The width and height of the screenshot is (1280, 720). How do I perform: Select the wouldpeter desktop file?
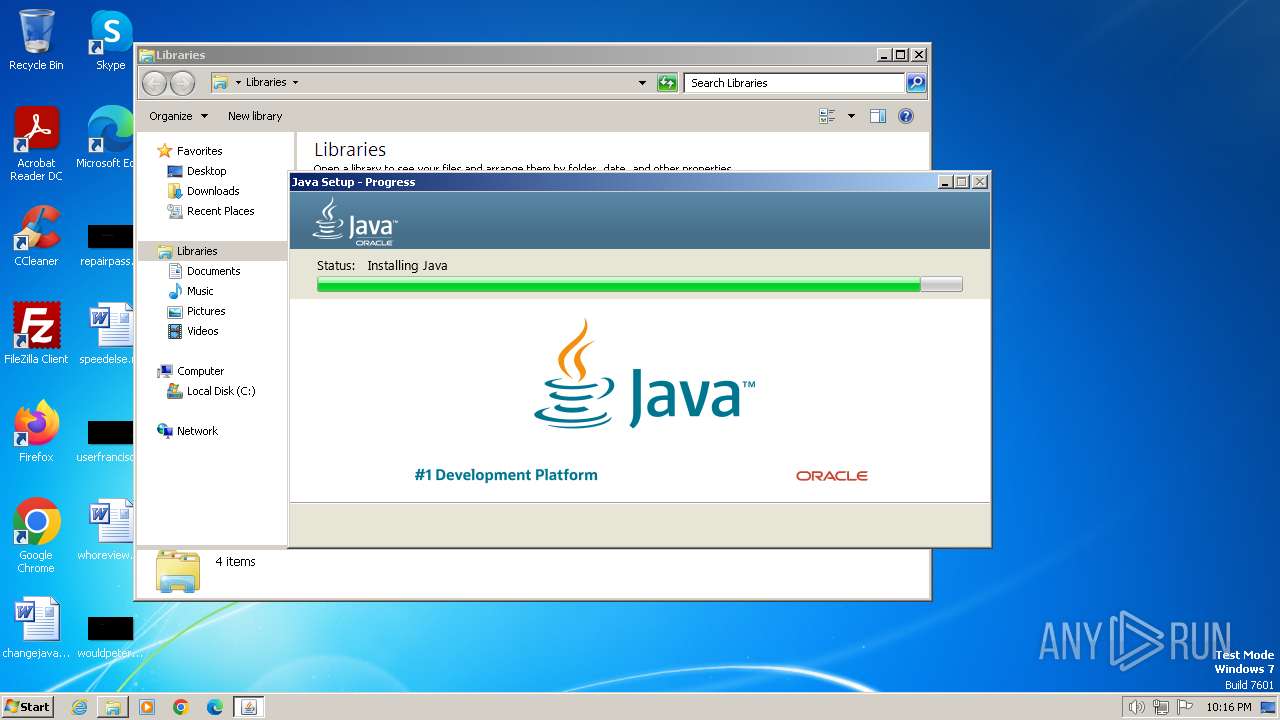110,638
